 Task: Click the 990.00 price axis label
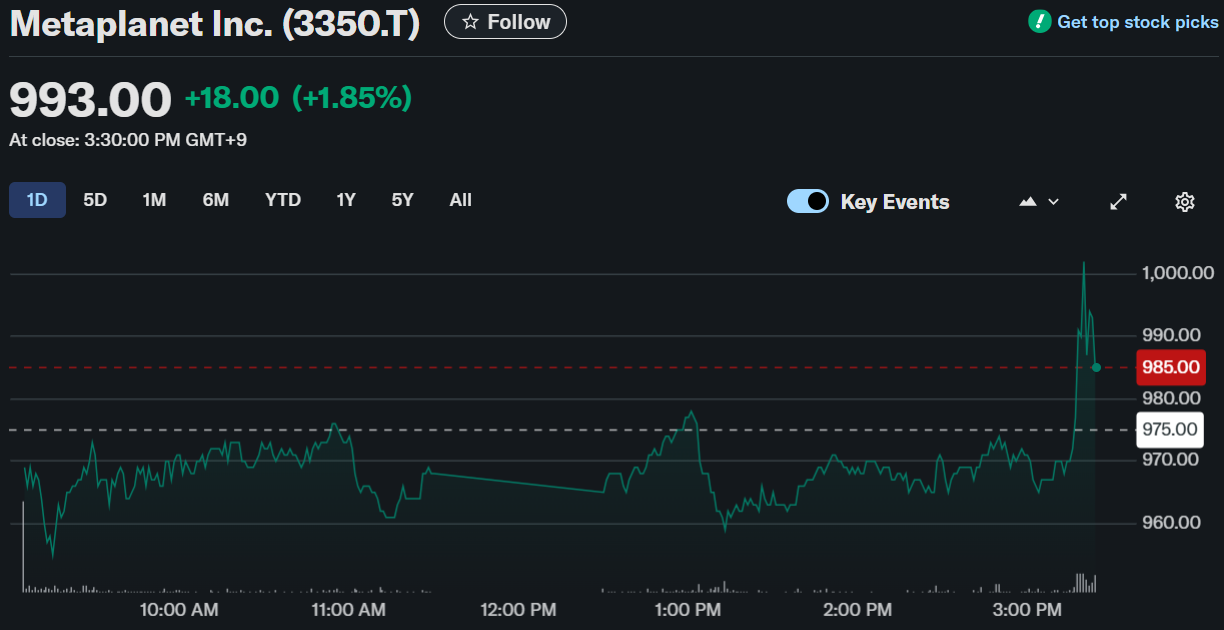pyautogui.click(x=1170, y=335)
